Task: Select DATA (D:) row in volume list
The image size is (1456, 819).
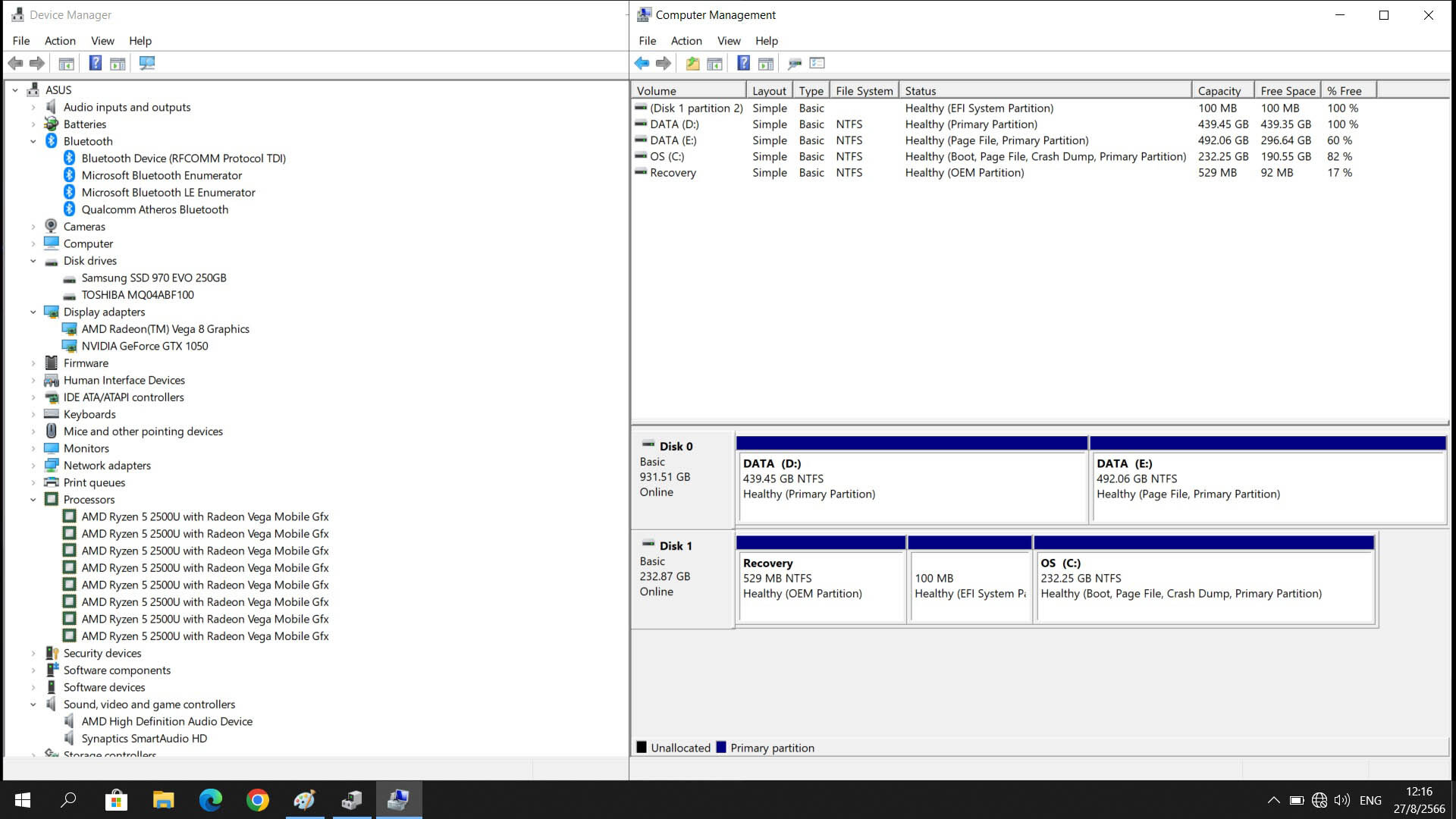Action: (x=1004, y=124)
